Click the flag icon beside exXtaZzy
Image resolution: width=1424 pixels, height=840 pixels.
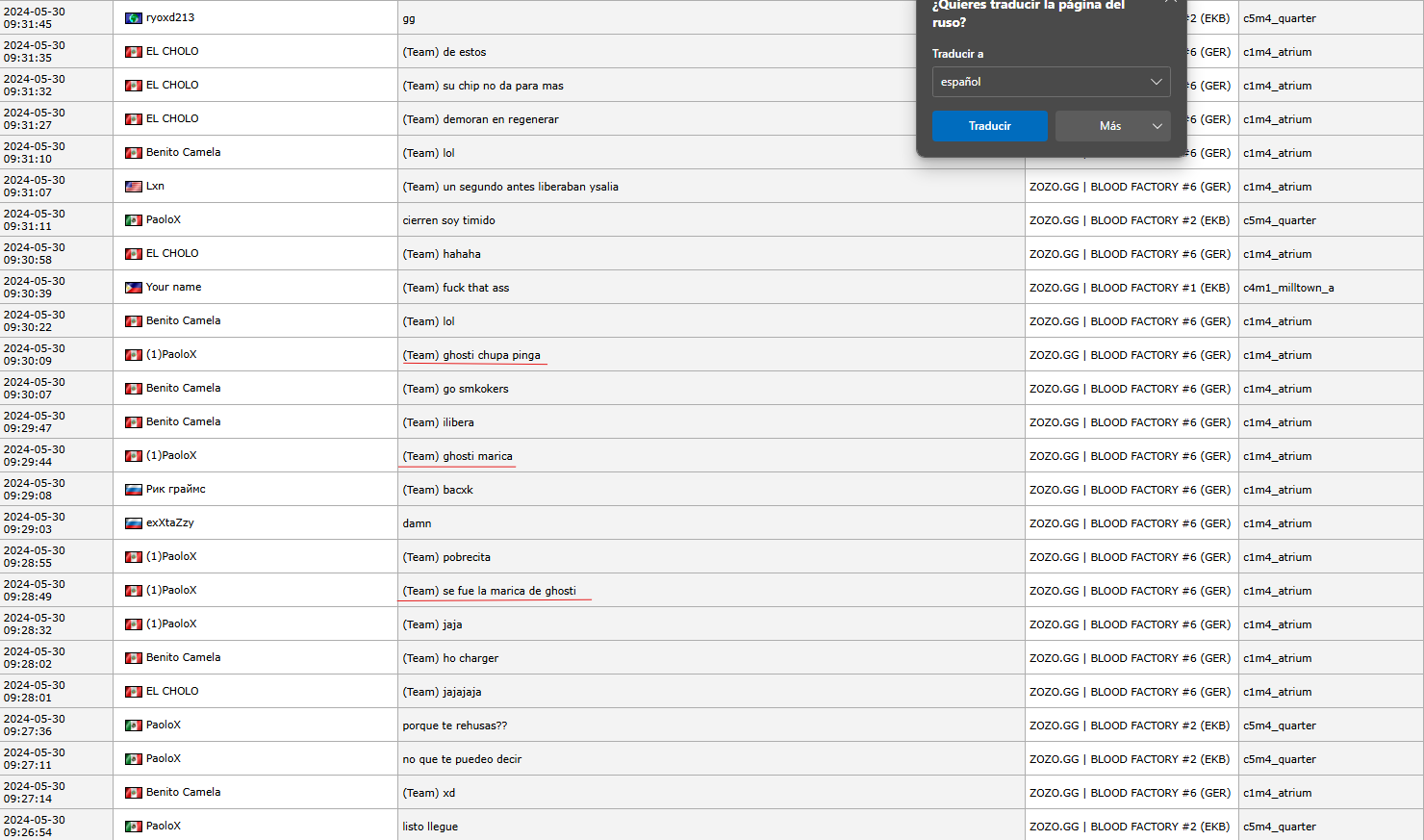tap(134, 523)
